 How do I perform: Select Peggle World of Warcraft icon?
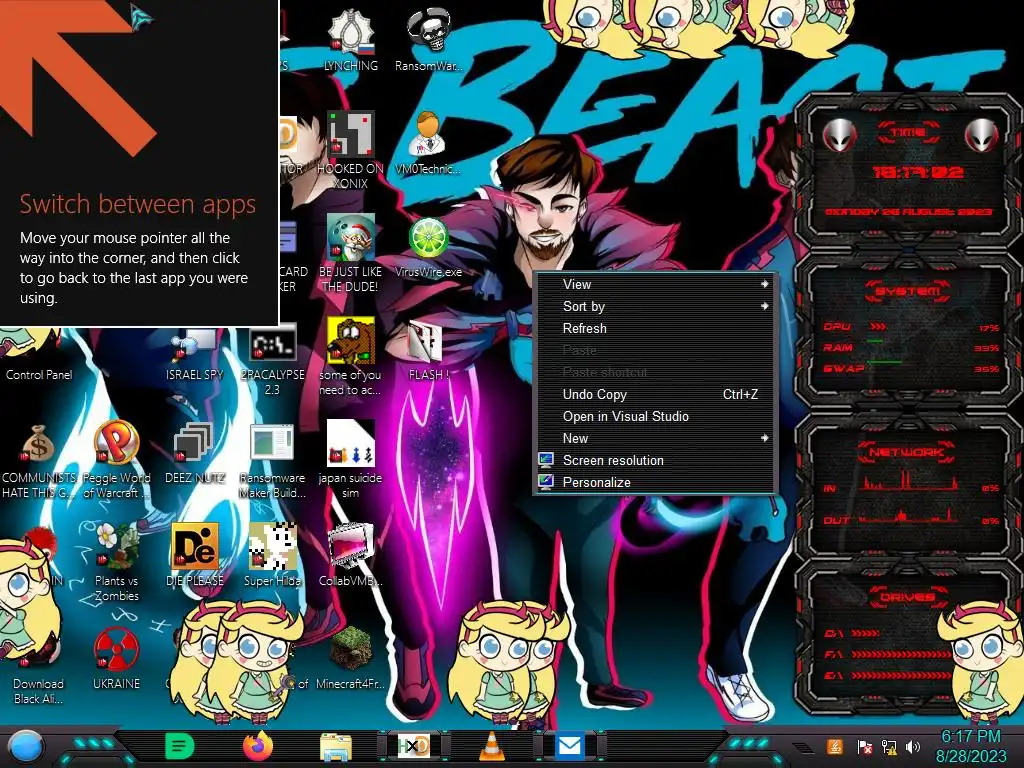[x=116, y=460]
